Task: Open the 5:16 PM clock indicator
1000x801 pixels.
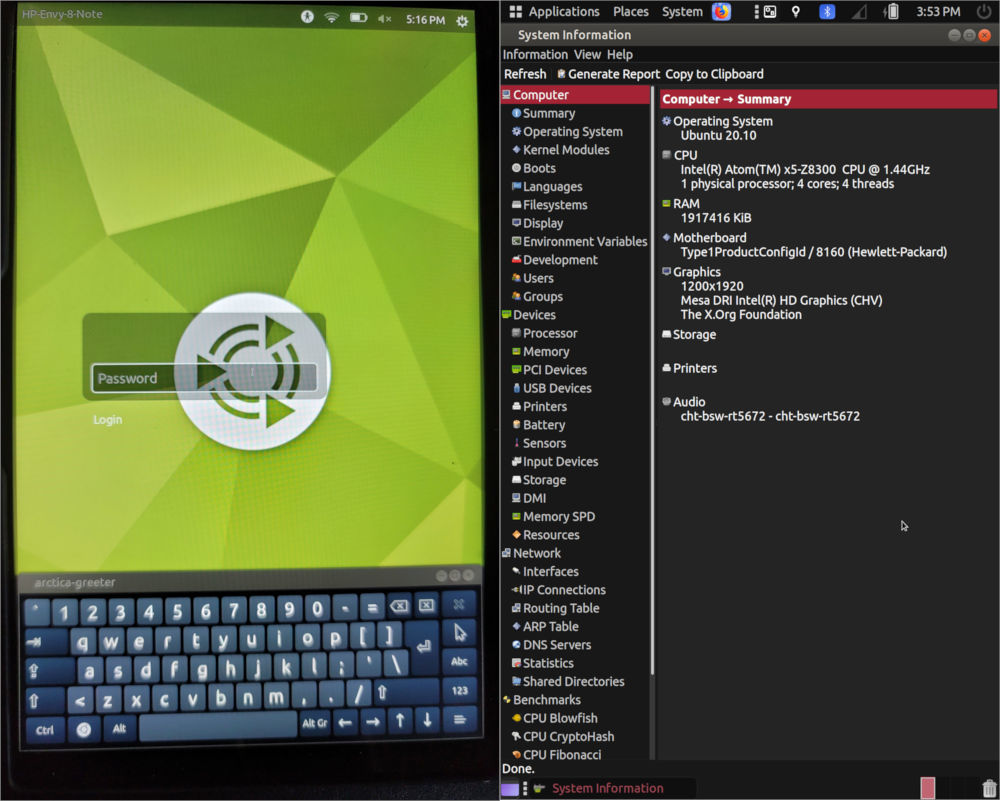Action: point(425,20)
